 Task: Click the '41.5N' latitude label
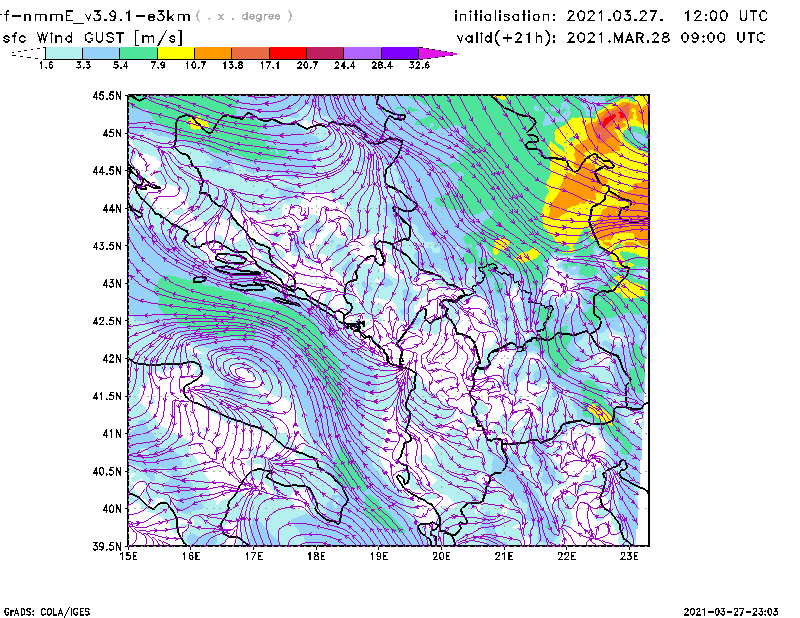point(107,396)
